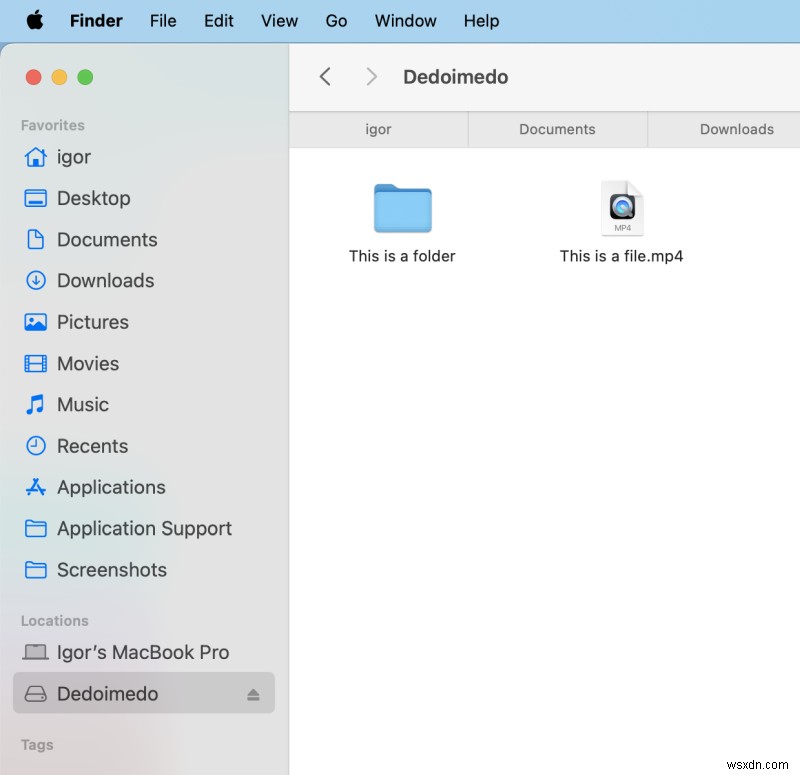
Task: Close the Finder window with red button
Action: (x=34, y=77)
